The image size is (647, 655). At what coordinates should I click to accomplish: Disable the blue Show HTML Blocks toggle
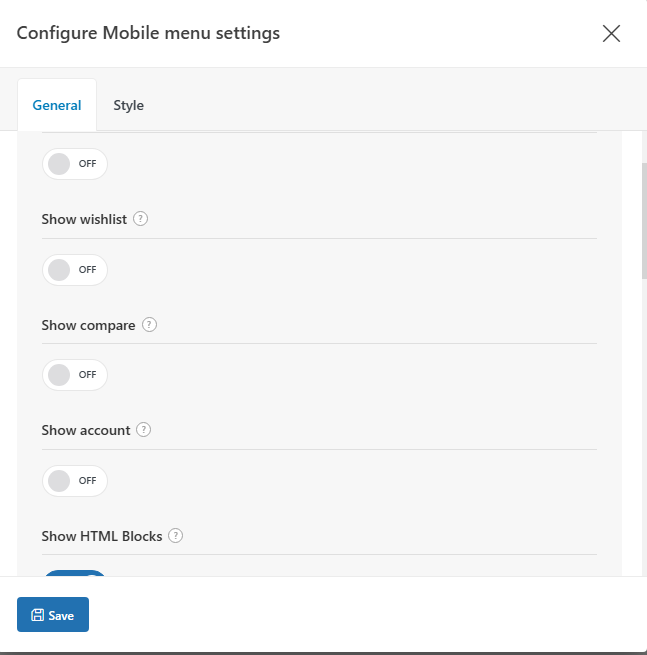(x=75, y=573)
